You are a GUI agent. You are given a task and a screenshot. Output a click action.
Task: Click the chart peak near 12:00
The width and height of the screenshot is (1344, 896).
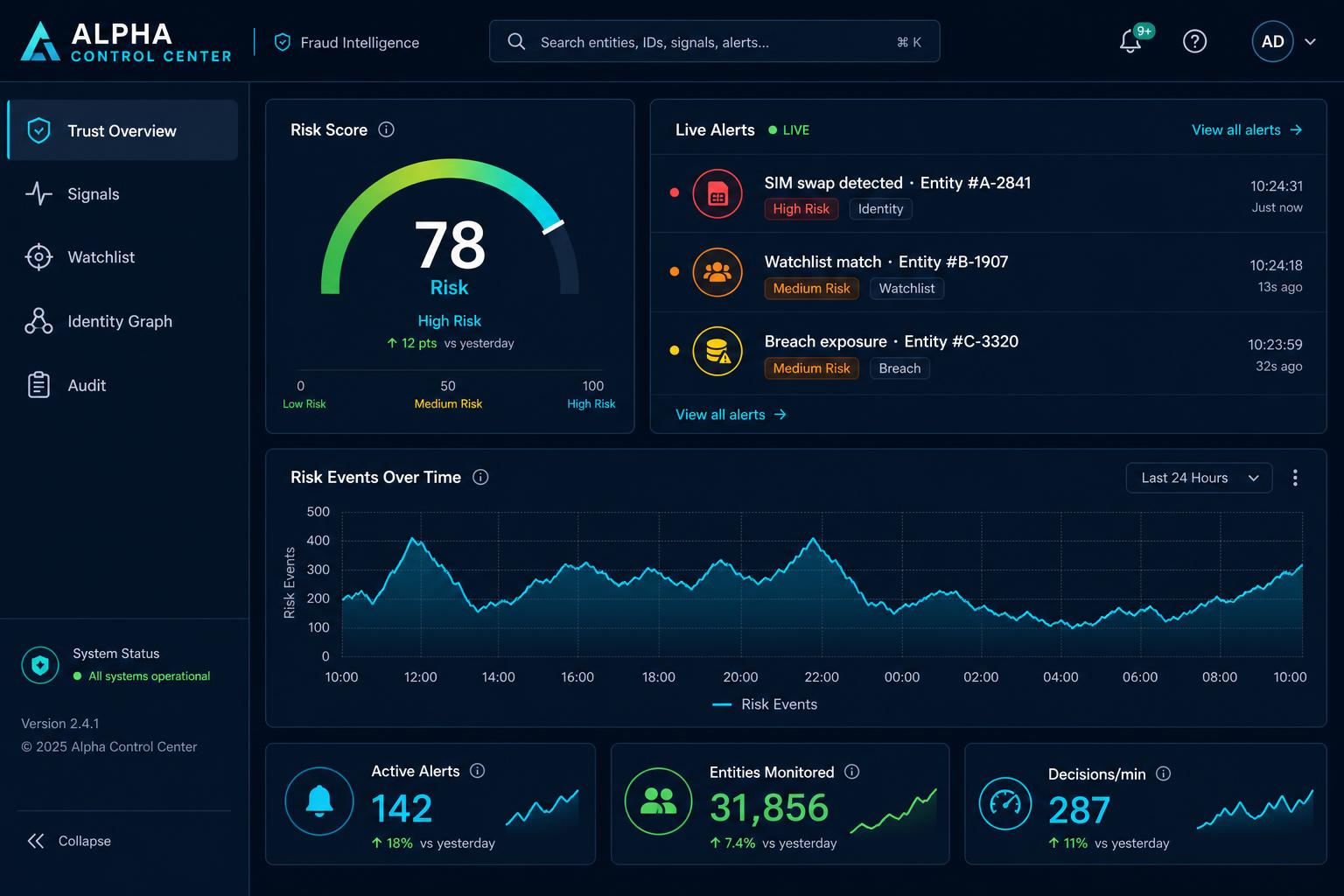(x=414, y=539)
